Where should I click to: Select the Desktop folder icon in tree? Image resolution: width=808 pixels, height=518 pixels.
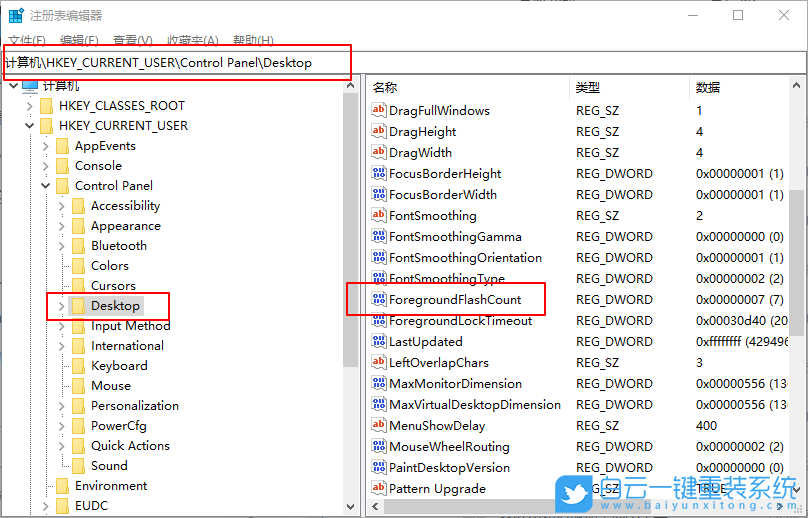click(x=78, y=305)
